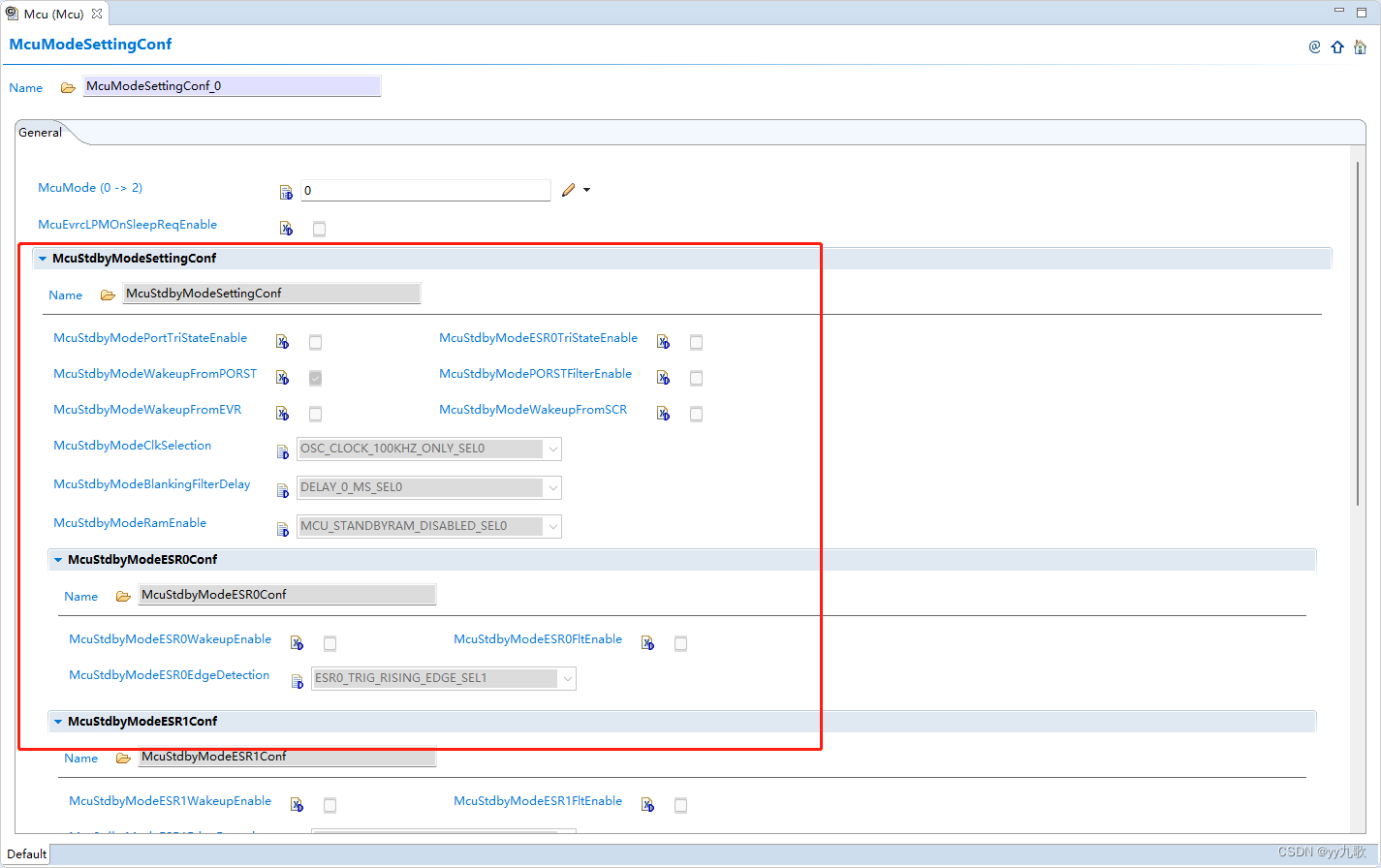
Task: Collapse the McuStdbyModeESR1Conf section
Action: pyautogui.click(x=58, y=722)
